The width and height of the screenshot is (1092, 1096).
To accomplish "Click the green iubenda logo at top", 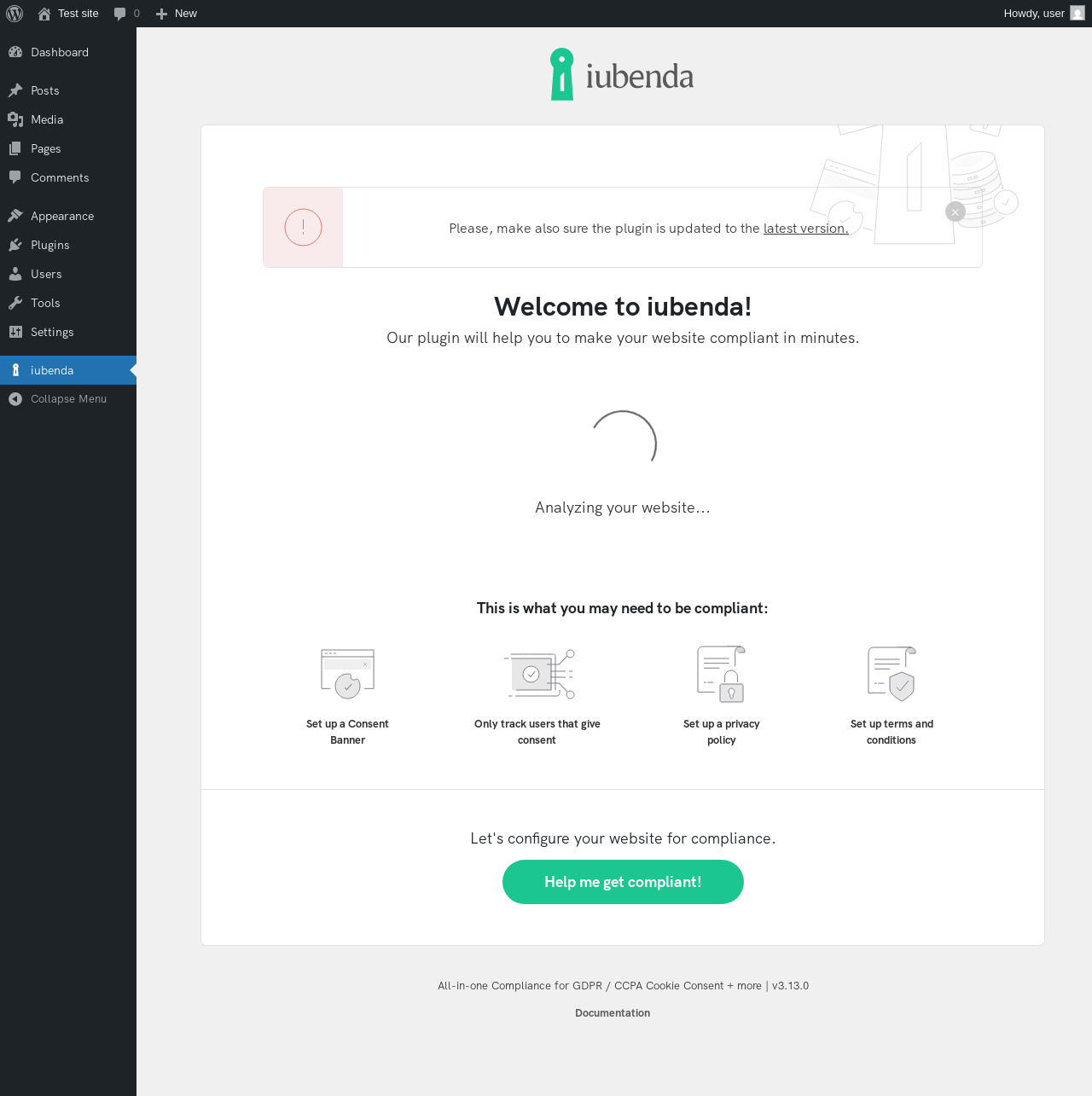I will tap(622, 75).
